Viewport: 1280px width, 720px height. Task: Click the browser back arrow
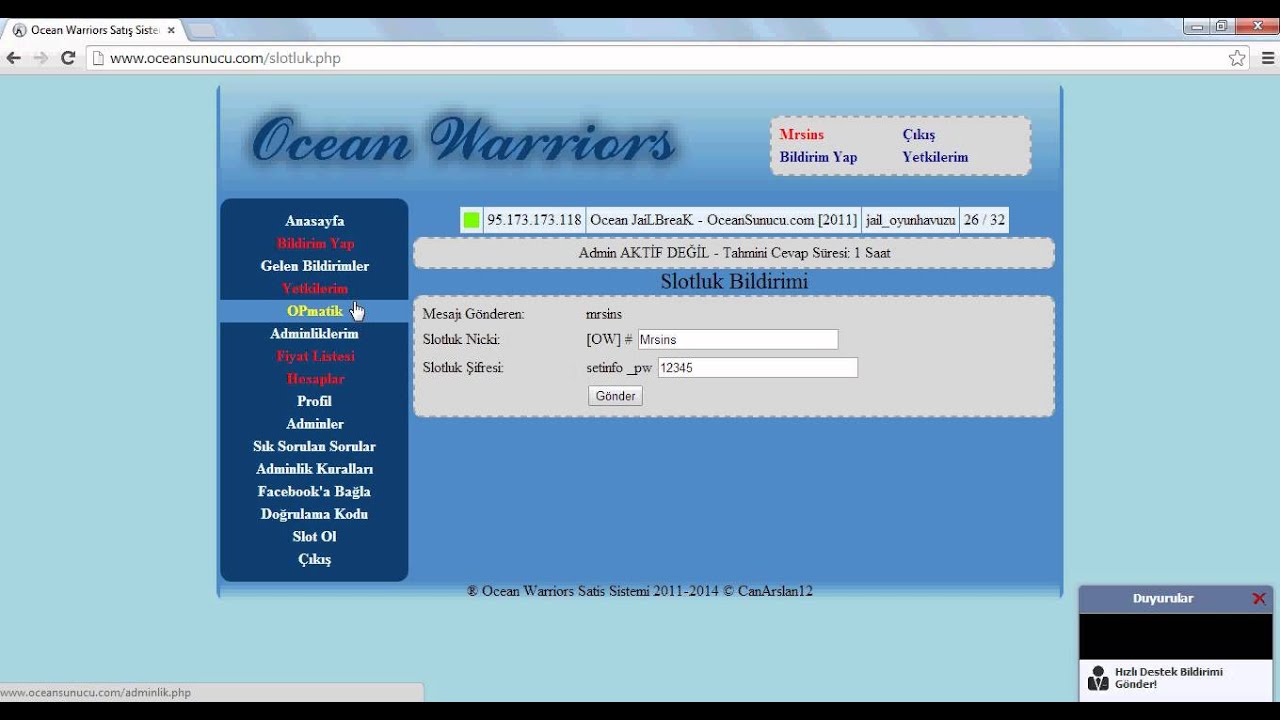coord(14,58)
